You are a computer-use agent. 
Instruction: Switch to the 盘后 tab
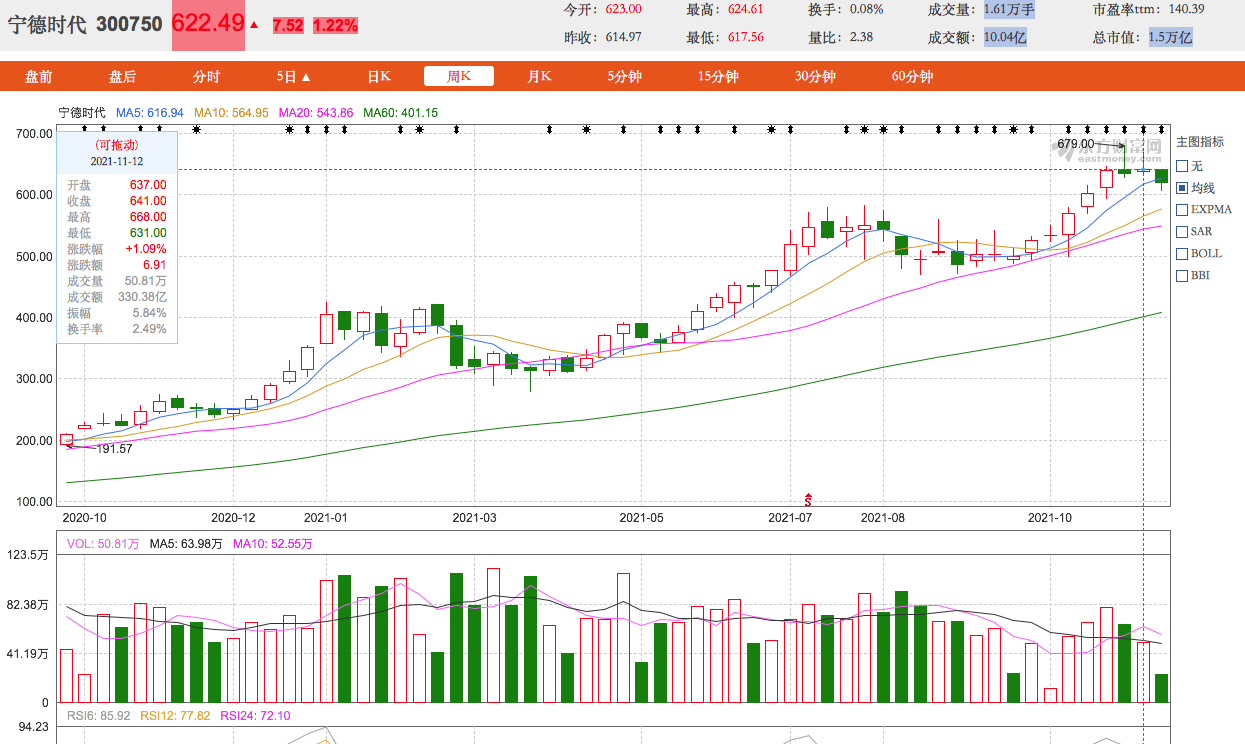tap(122, 77)
